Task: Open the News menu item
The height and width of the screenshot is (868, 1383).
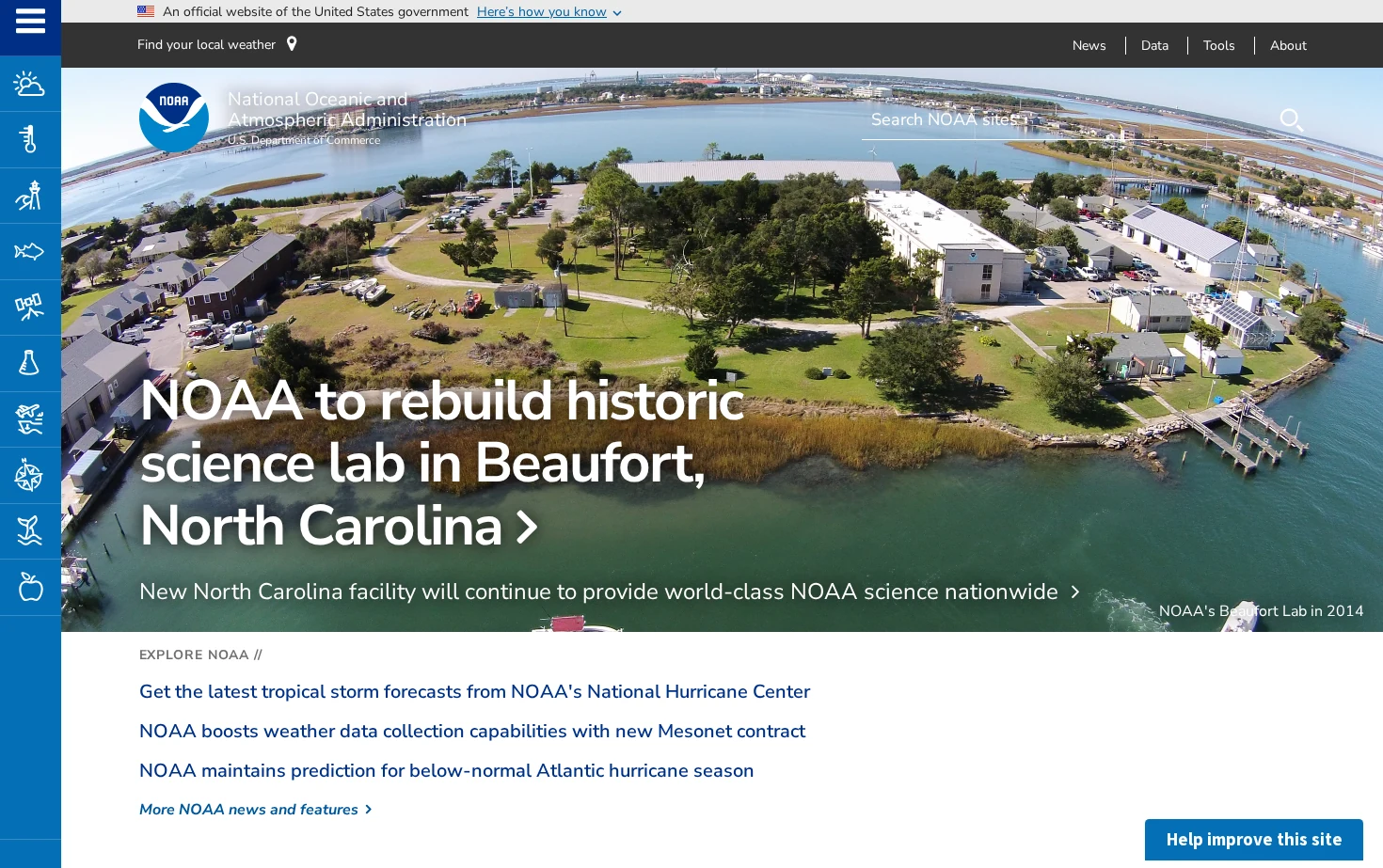Action: (1089, 45)
